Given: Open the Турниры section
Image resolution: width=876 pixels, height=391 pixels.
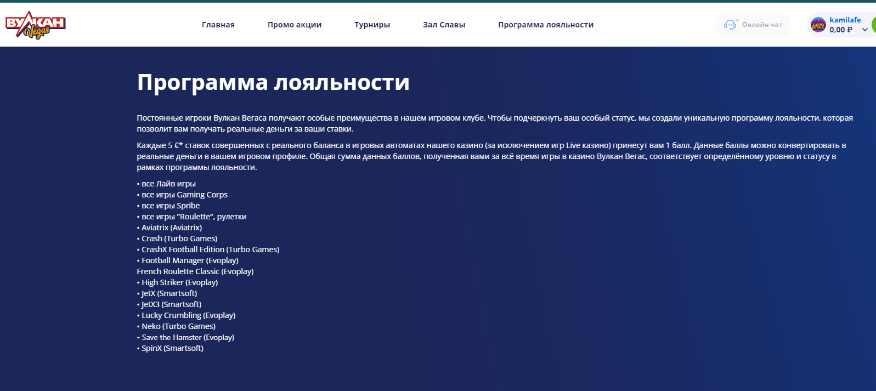Looking at the screenshot, I should coord(372,25).
